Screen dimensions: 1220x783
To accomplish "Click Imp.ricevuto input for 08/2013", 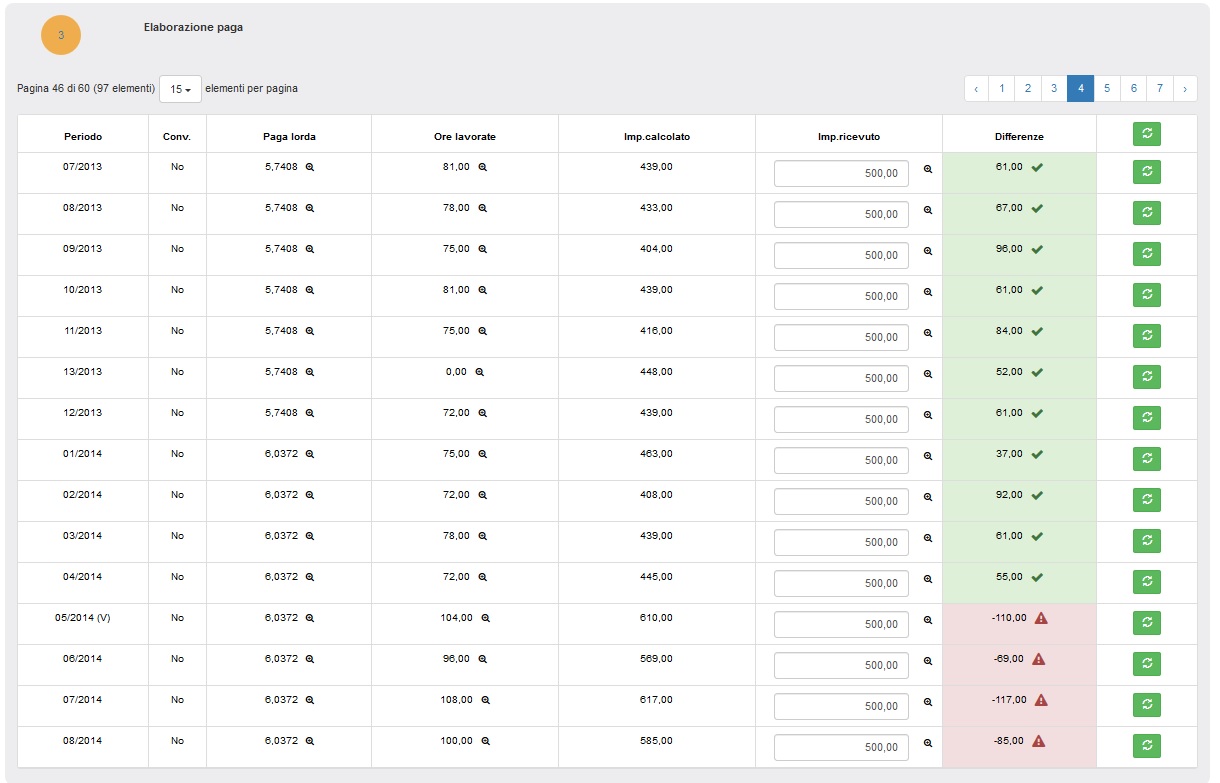I will tap(841, 214).
